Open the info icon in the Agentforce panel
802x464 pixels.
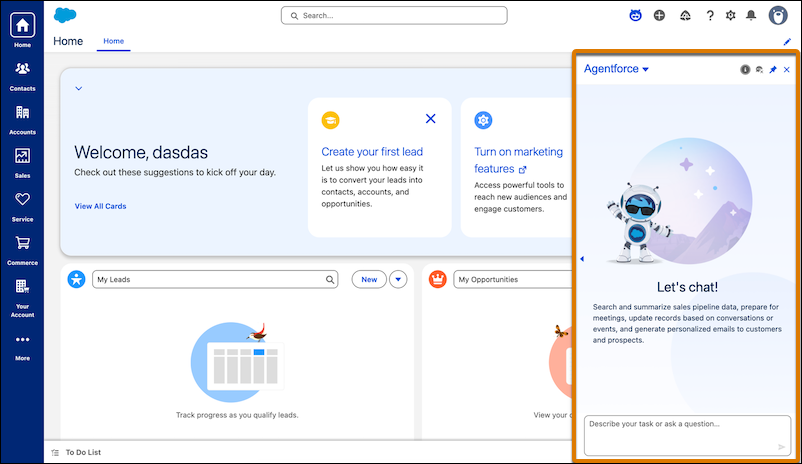point(745,70)
